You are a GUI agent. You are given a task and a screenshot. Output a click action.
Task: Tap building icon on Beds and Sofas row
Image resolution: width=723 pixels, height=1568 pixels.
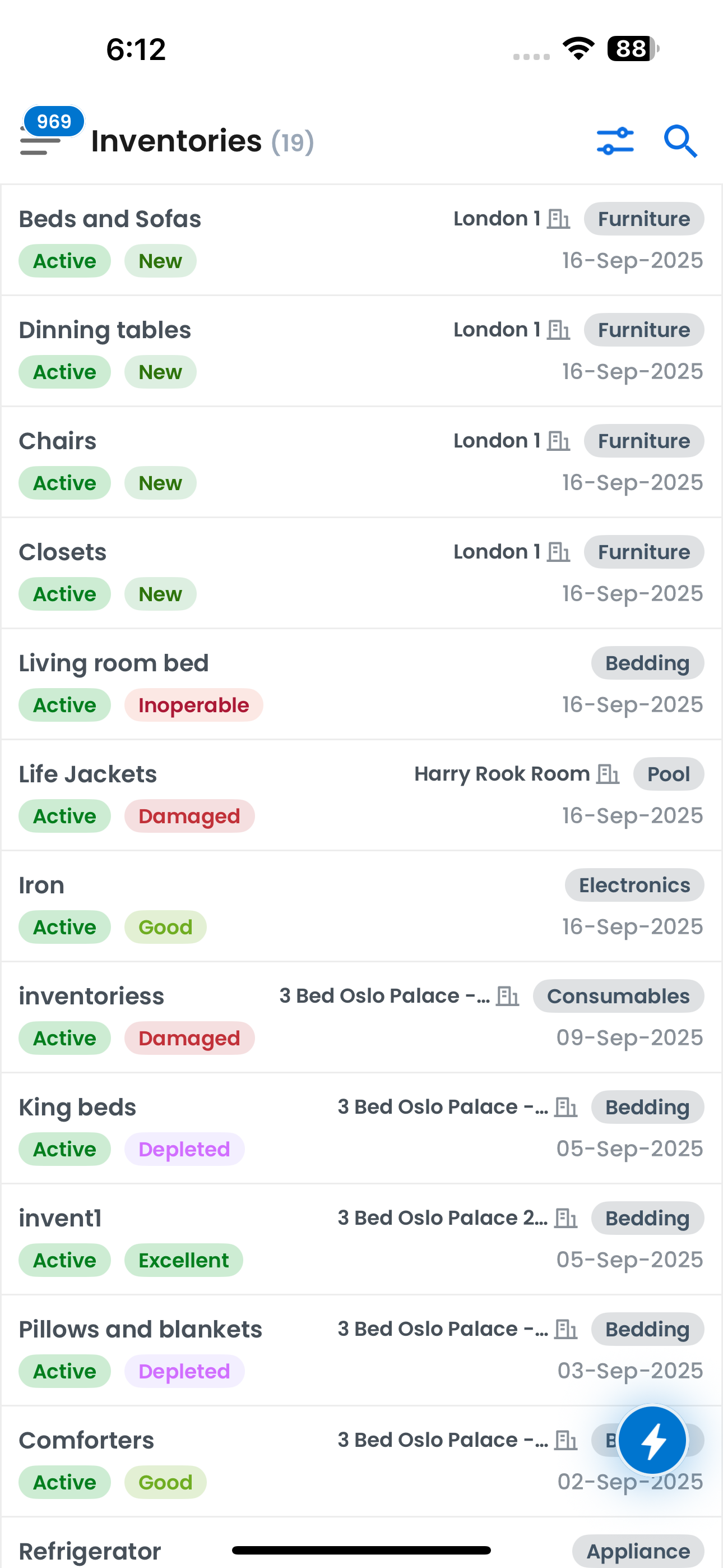click(x=558, y=219)
